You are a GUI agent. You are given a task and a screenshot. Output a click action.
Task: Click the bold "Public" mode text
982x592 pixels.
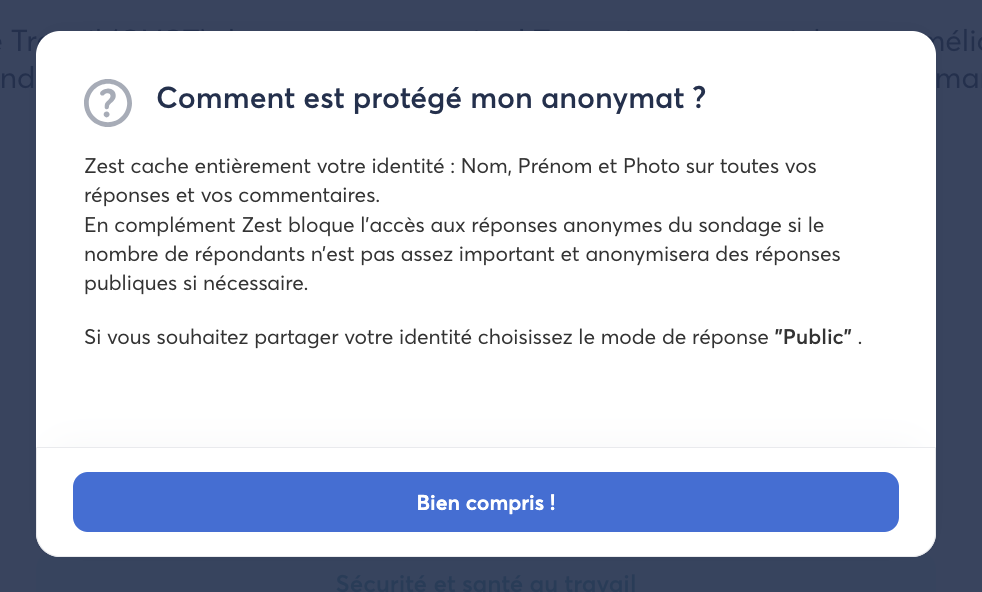(x=813, y=338)
